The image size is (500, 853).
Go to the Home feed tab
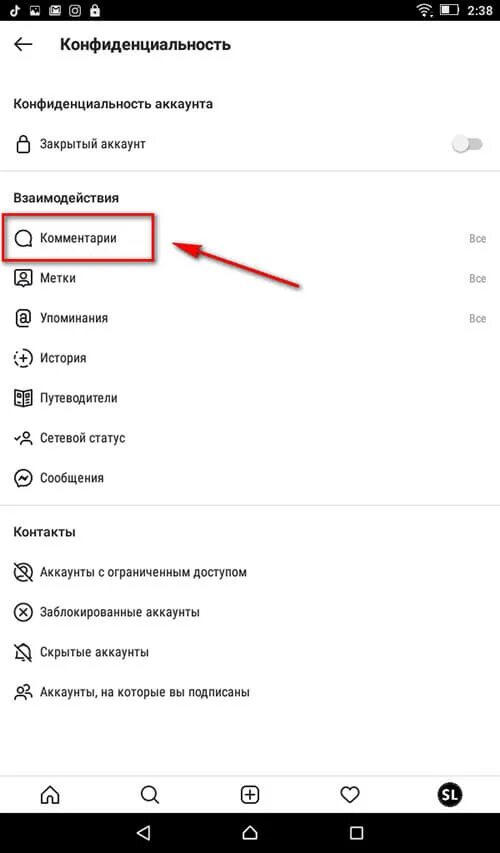click(50, 795)
